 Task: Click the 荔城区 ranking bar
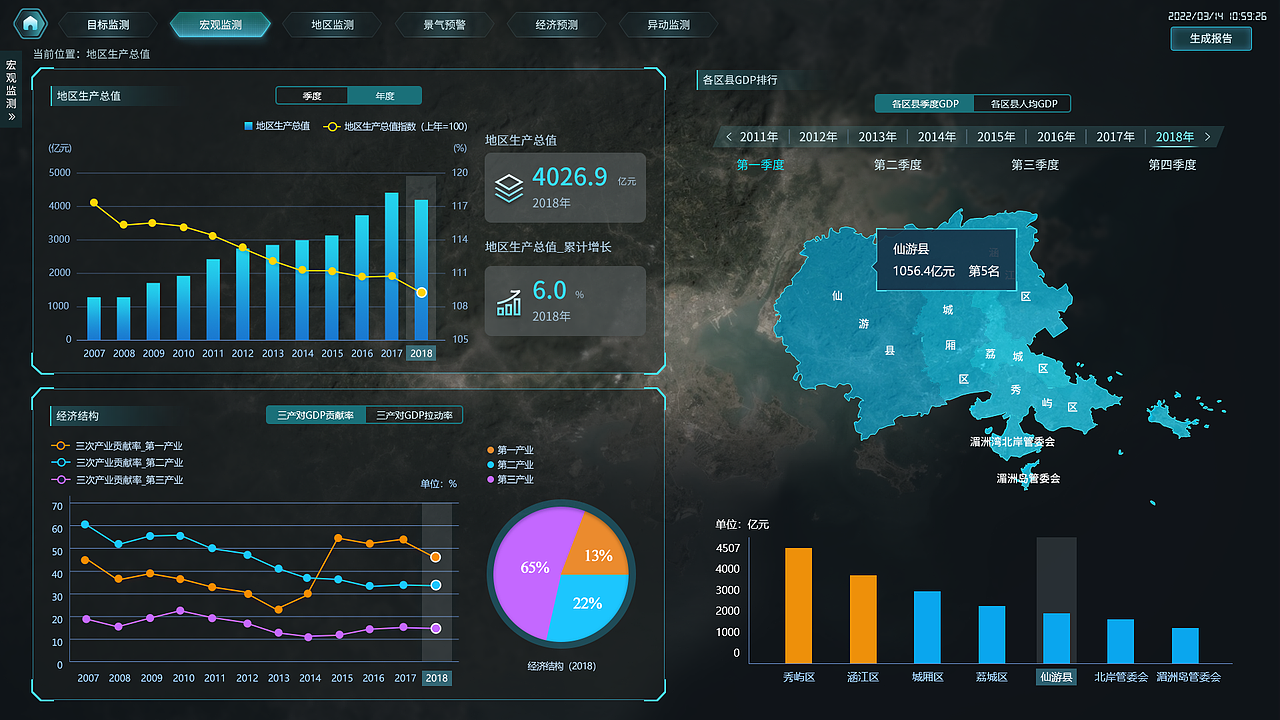click(992, 634)
